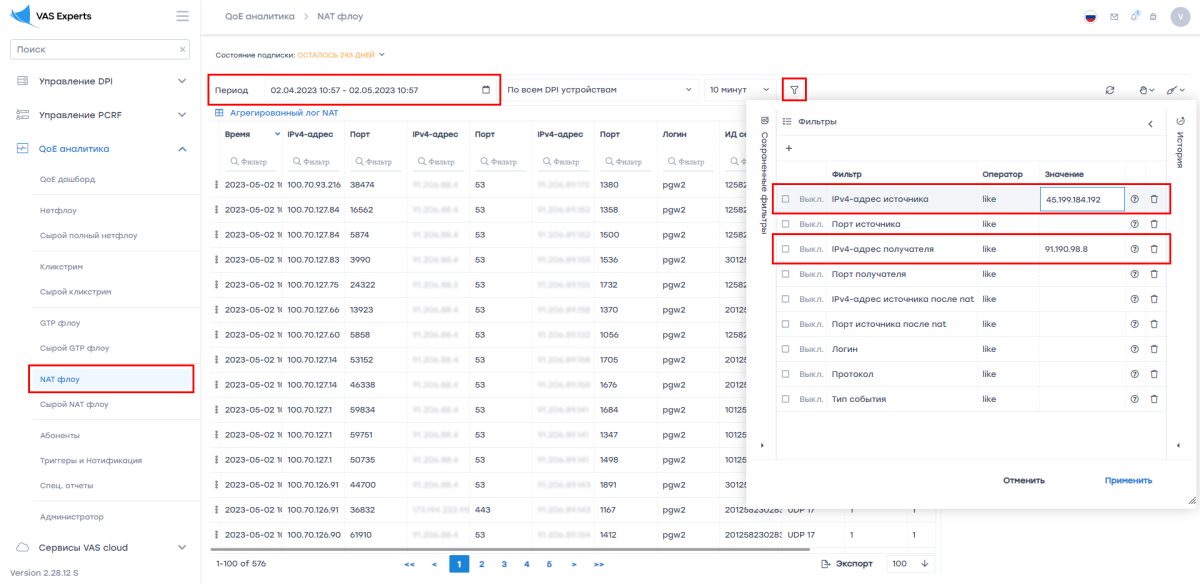Delete the Тип события filter row
The width and height of the screenshot is (1200, 587).
(1154, 399)
